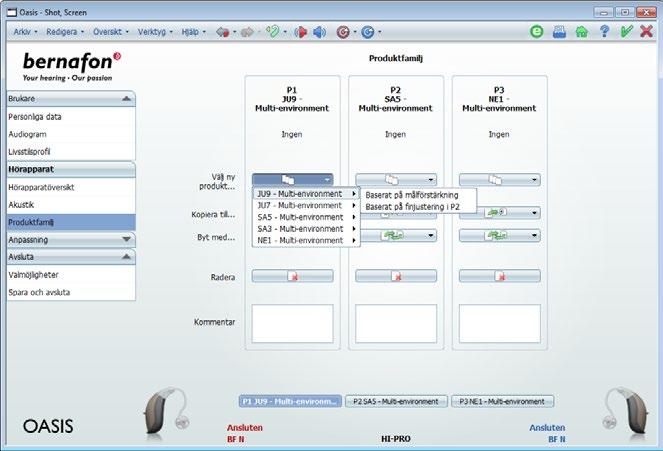
Task: Click P1 Radera delete button
Action: pyautogui.click(x=292, y=276)
